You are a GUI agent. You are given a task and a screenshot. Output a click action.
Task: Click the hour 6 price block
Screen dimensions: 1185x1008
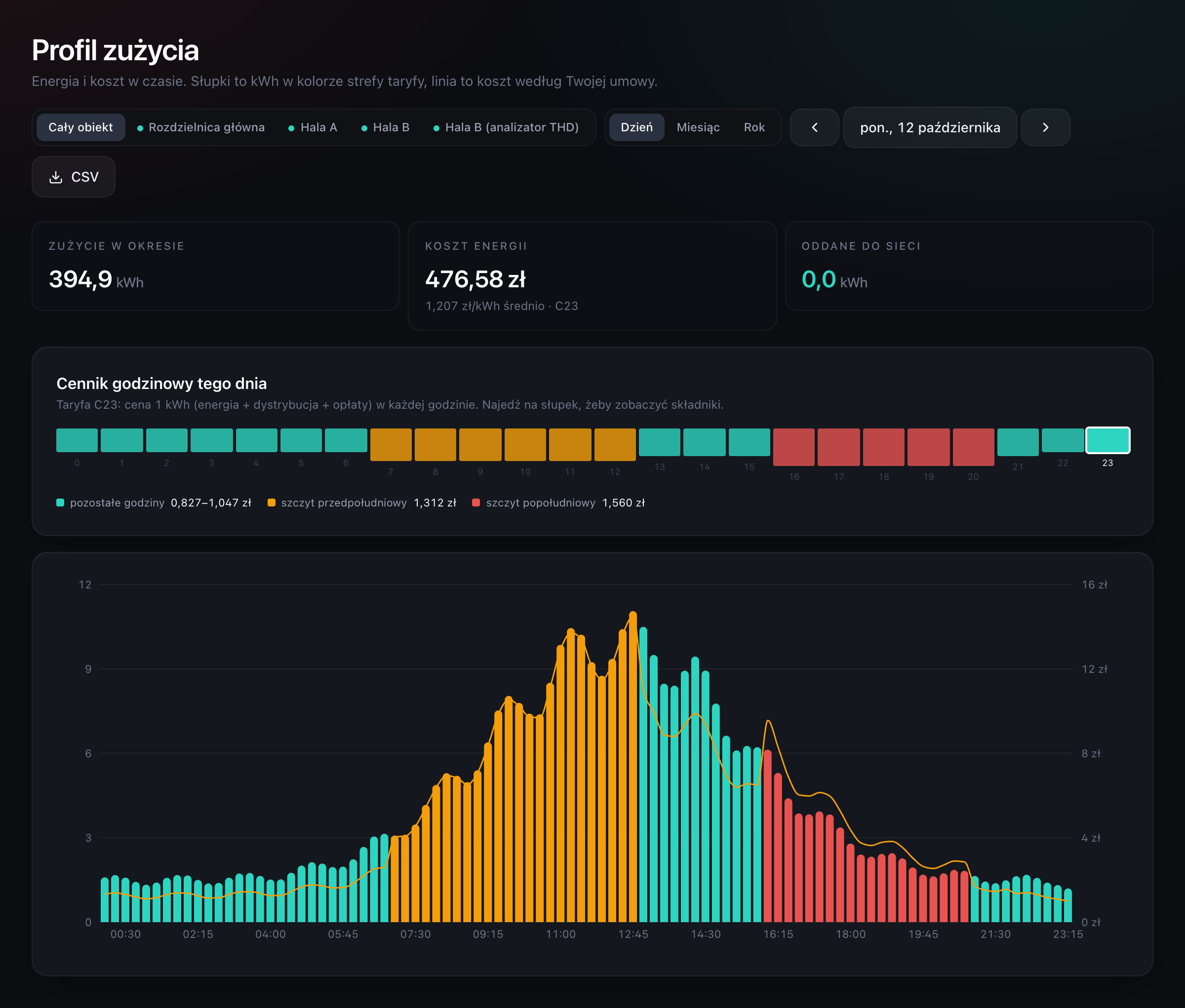coord(346,440)
